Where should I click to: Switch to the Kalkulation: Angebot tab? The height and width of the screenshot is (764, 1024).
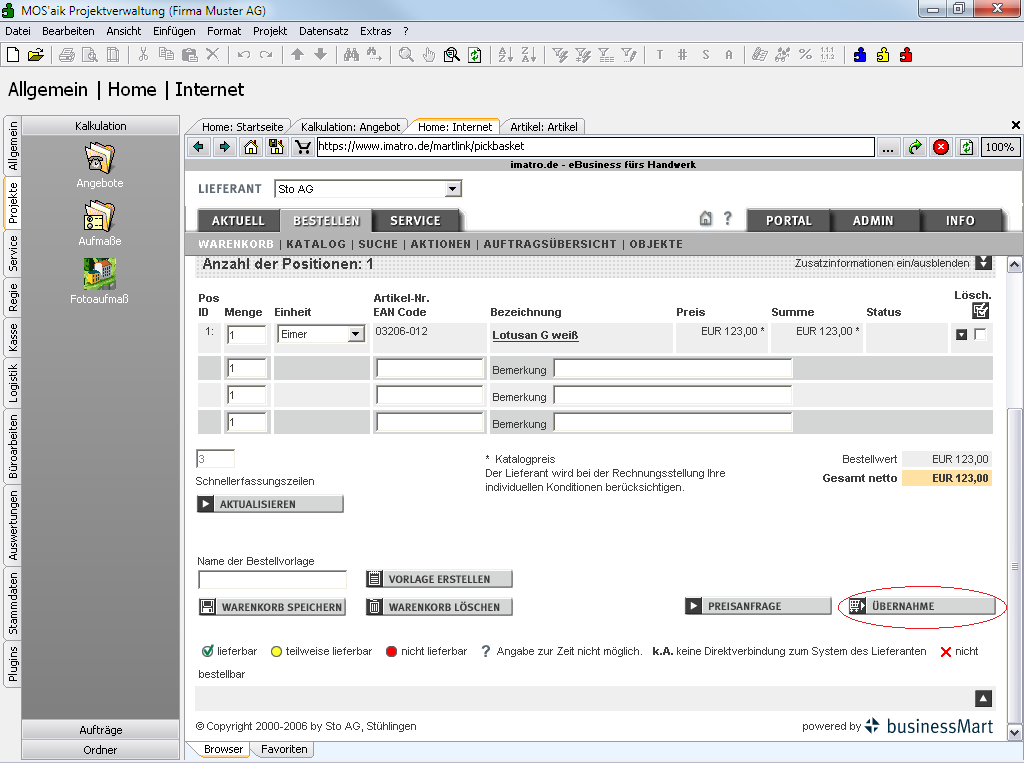click(351, 127)
